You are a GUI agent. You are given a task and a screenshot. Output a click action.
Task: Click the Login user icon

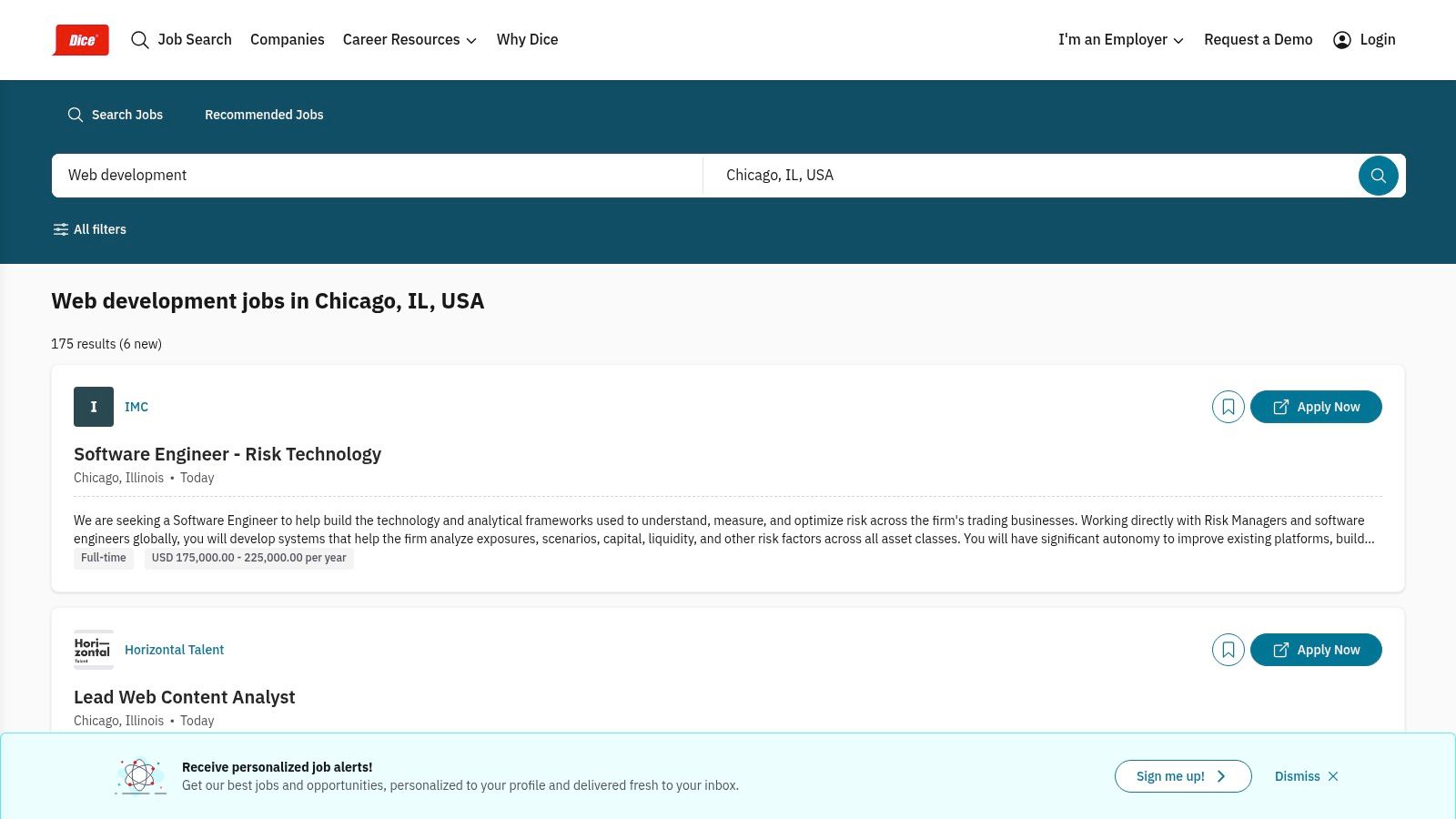tap(1341, 40)
